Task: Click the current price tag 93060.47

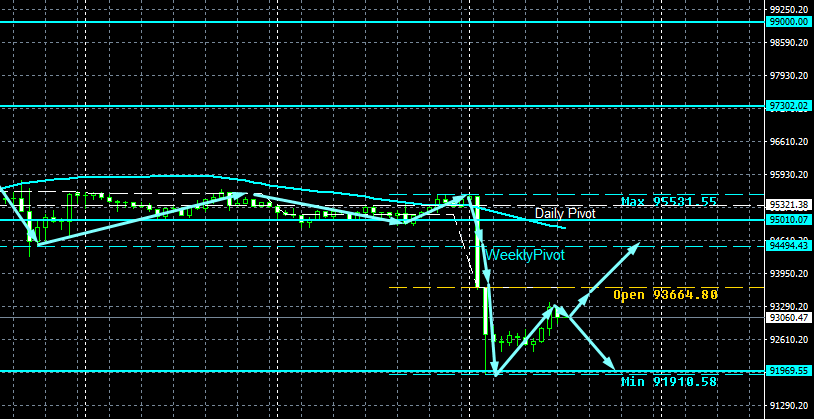Action: point(788,317)
